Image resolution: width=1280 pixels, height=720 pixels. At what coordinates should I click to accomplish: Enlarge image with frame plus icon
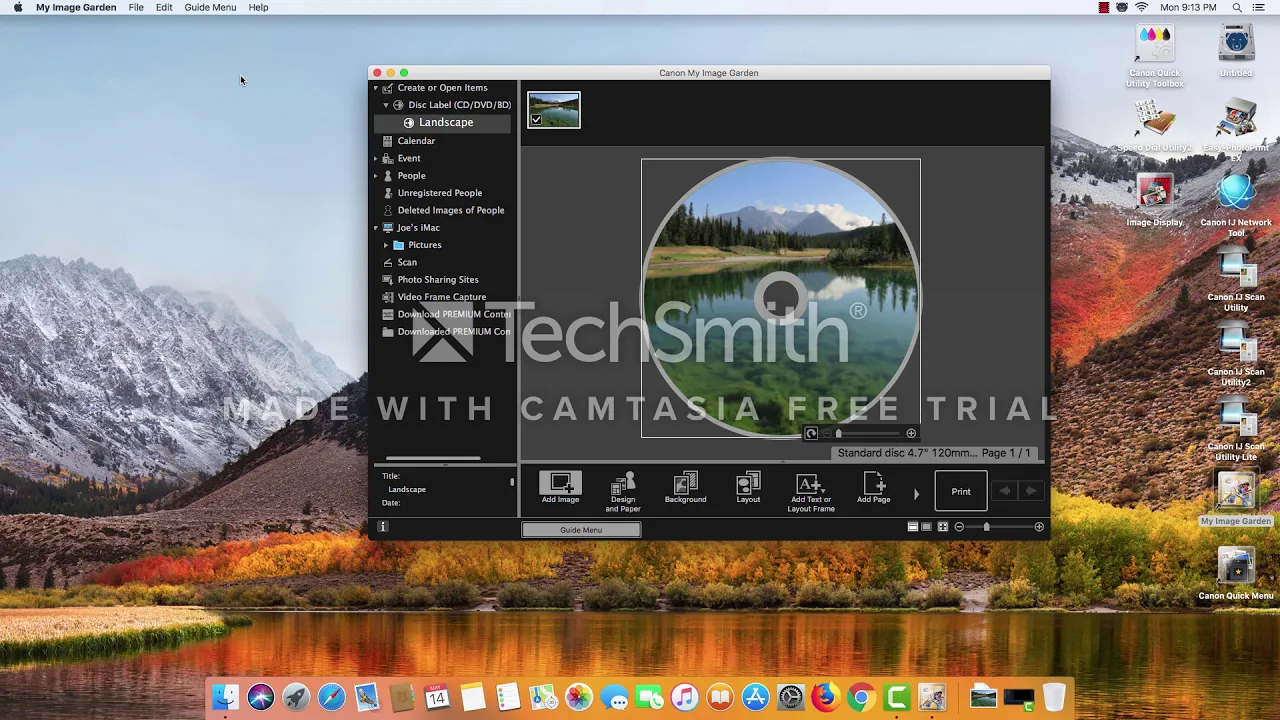click(x=911, y=433)
